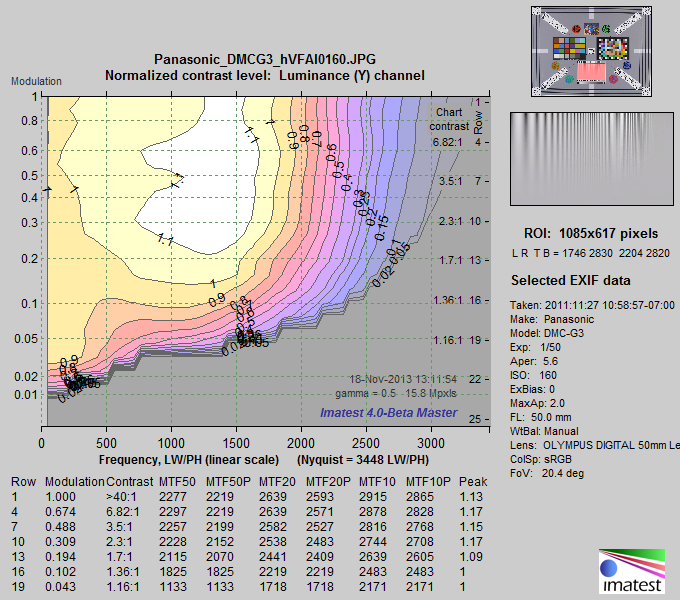Viewport: 680px width, 600px height.
Task: Click the 'Make: Panasonic' EXIF line
Action: coord(552,319)
